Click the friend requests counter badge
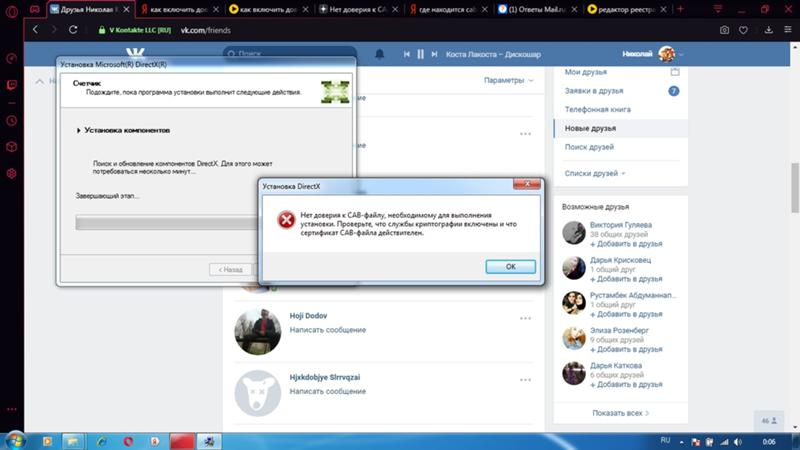 tap(673, 91)
